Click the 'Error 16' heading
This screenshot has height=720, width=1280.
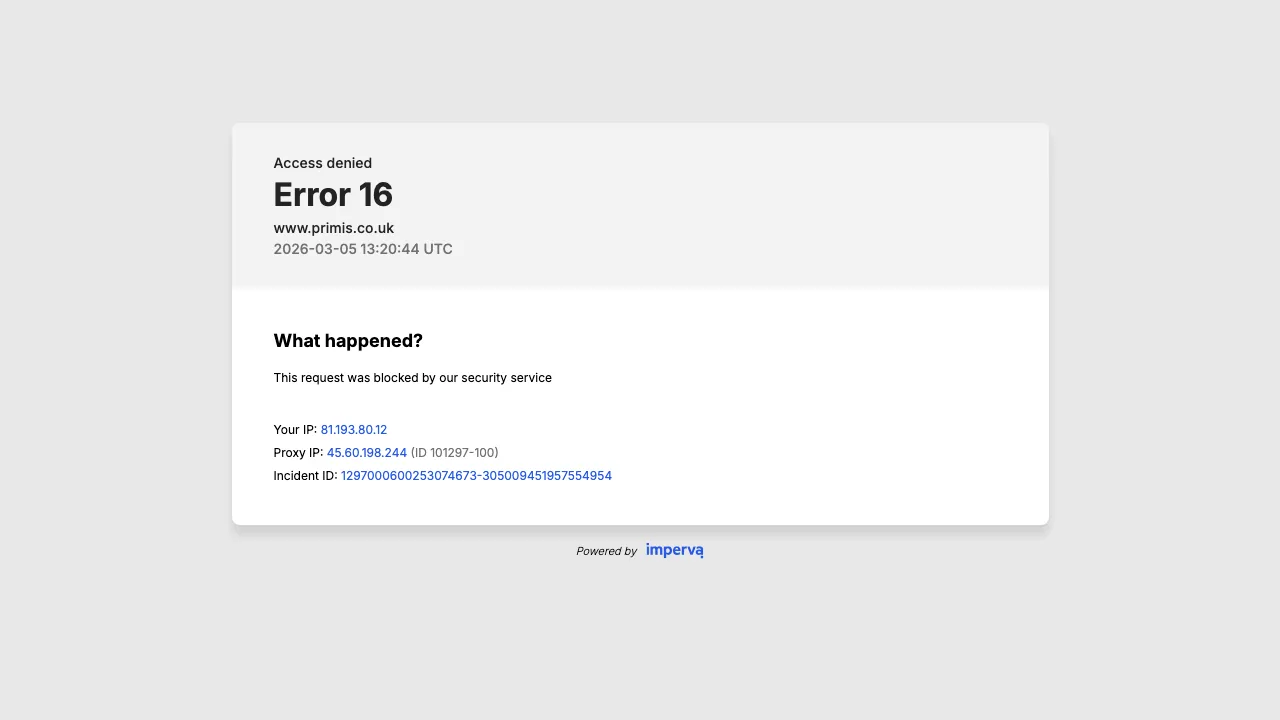coord(332,194)
